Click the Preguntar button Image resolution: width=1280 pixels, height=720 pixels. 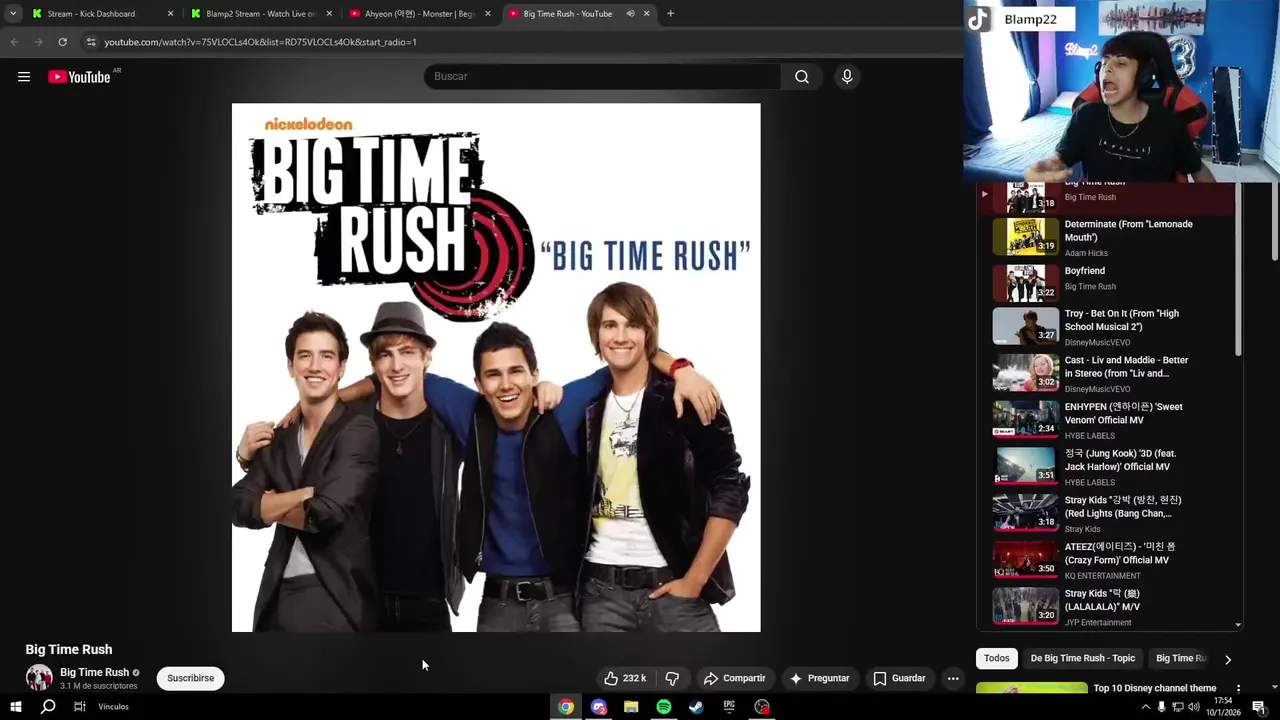point(819,678)
